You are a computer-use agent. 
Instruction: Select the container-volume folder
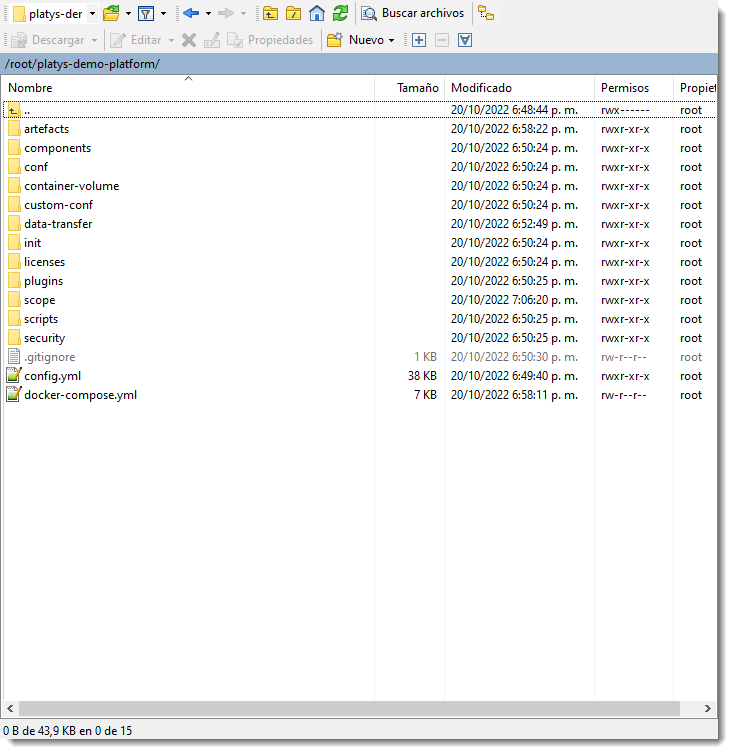[71, 186]
